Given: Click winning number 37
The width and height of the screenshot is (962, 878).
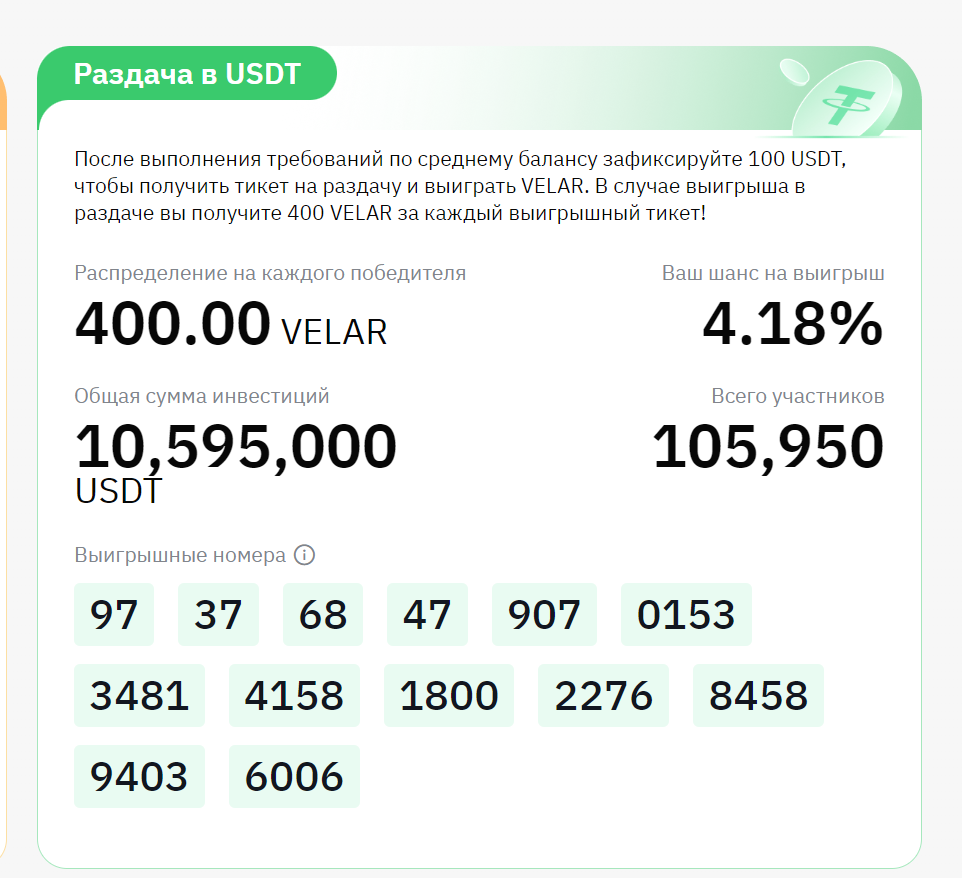Looking at the screenshot, I should click(218, 614).
